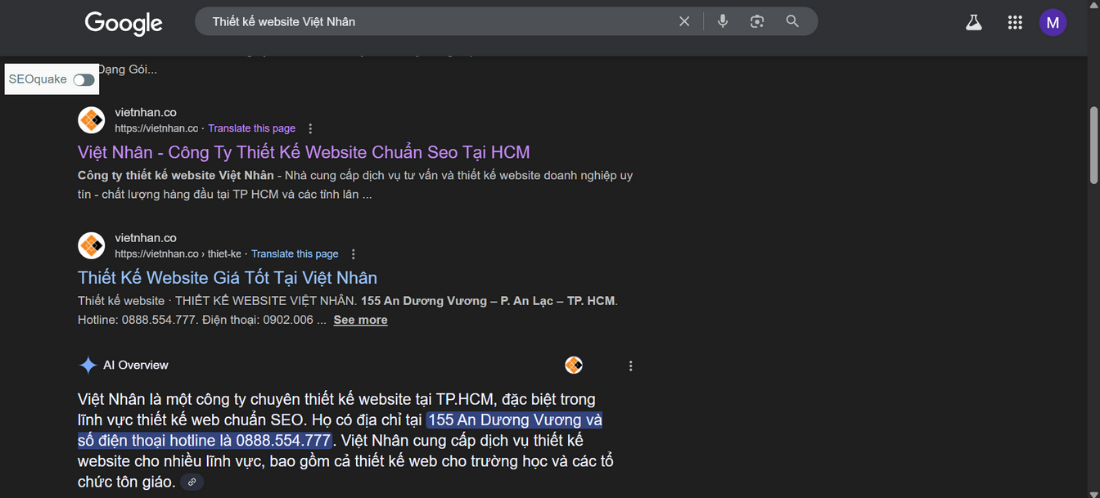Open Search Labs flask icon
Viewport: 1100px width, 498px height.
973,22
